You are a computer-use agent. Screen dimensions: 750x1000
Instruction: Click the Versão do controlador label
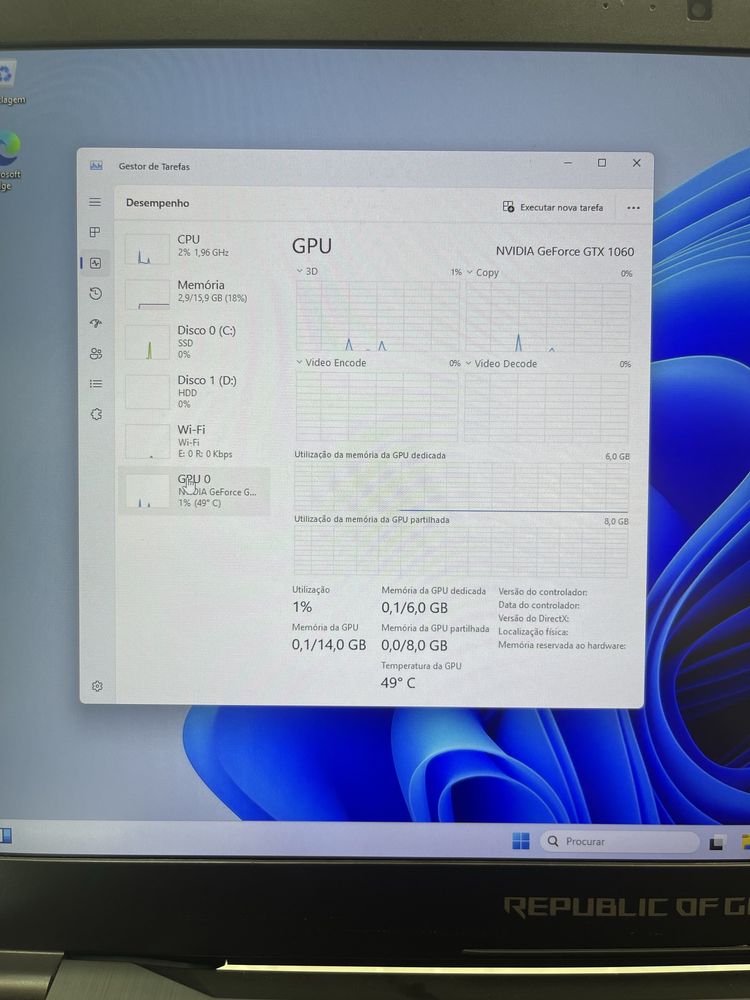543,592
